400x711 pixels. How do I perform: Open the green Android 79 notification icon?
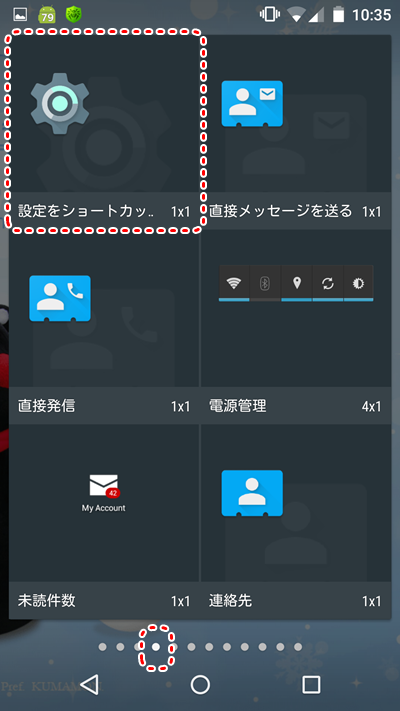tap(47, 15)
